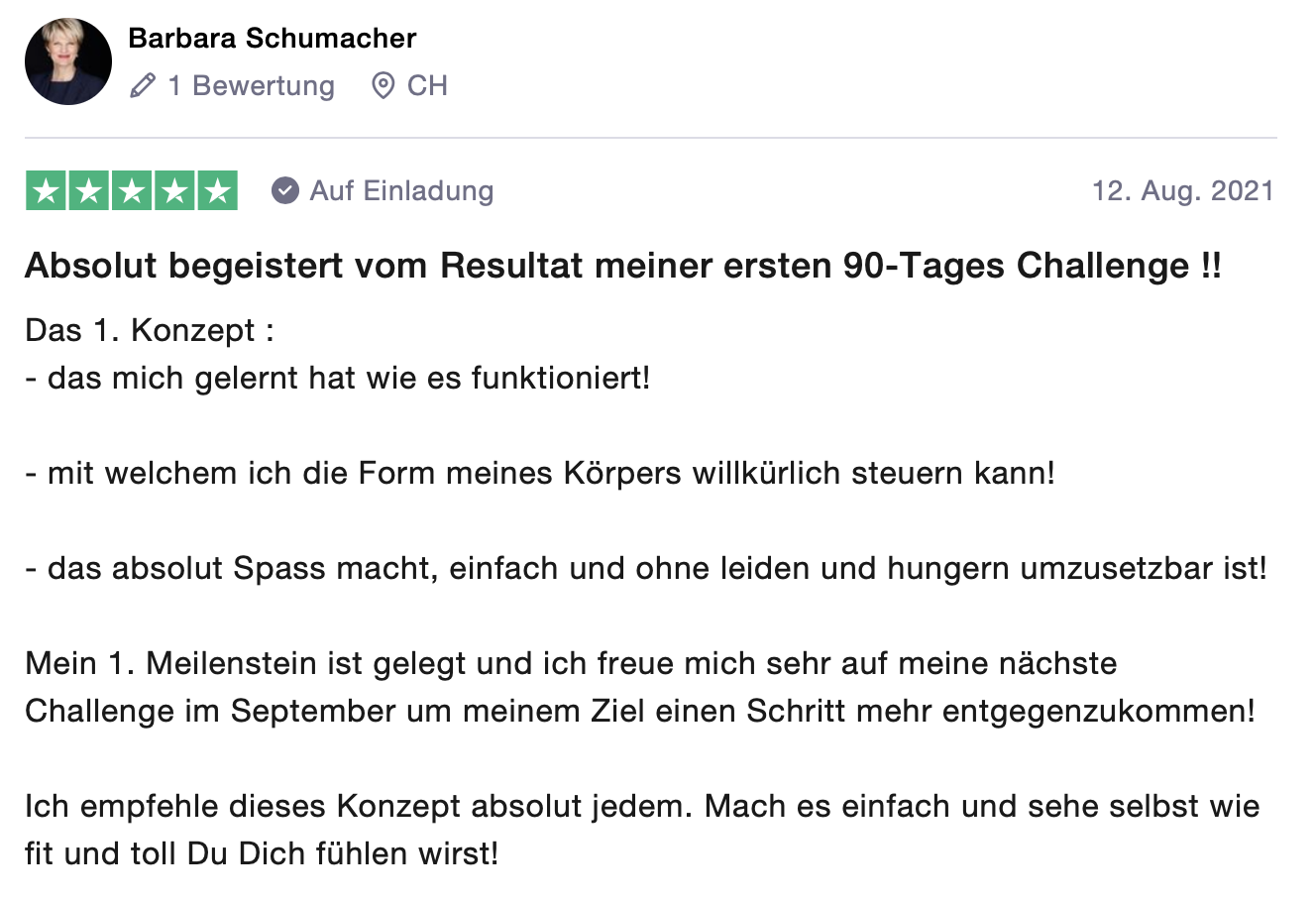Viewport: 1316px width, 902px height.
Task: Click the 'Das 1. Konzept :' line
Action: (150, 330)
